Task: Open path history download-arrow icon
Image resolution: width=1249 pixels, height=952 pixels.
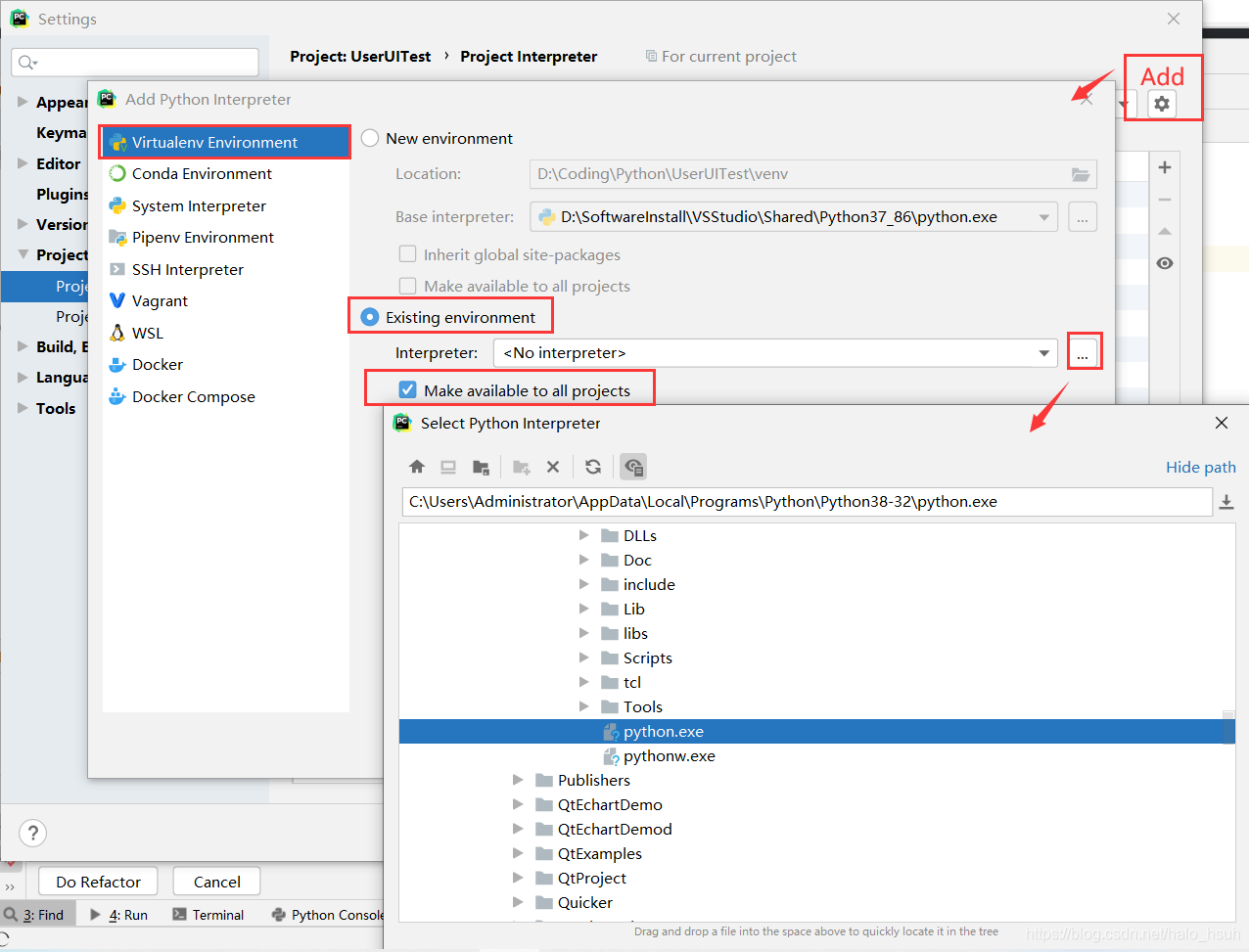Action: coord(1226,502)
